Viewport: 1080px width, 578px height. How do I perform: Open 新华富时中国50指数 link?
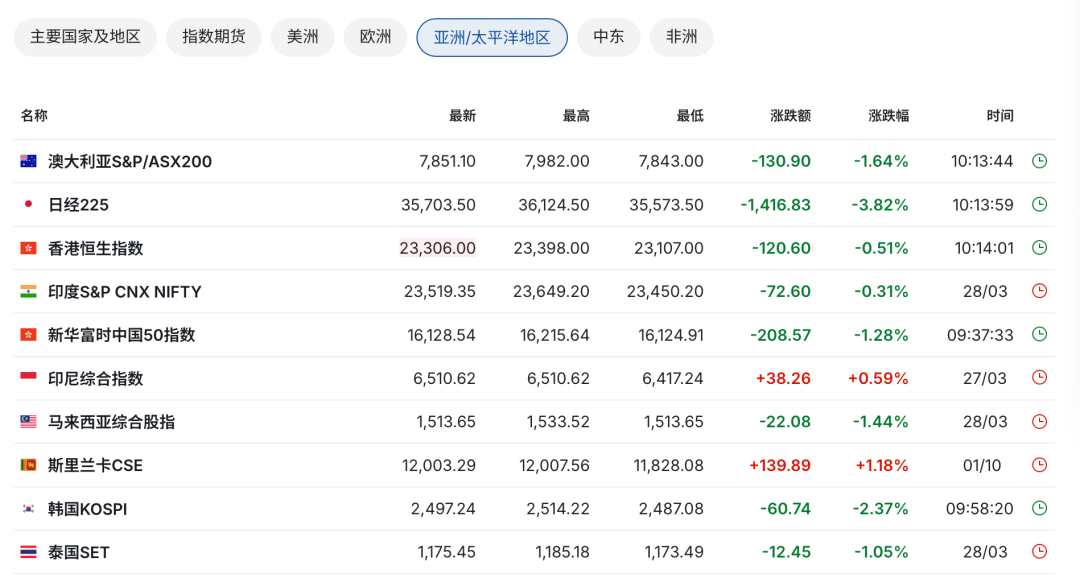pyautogui.click(x=121, y=335)
